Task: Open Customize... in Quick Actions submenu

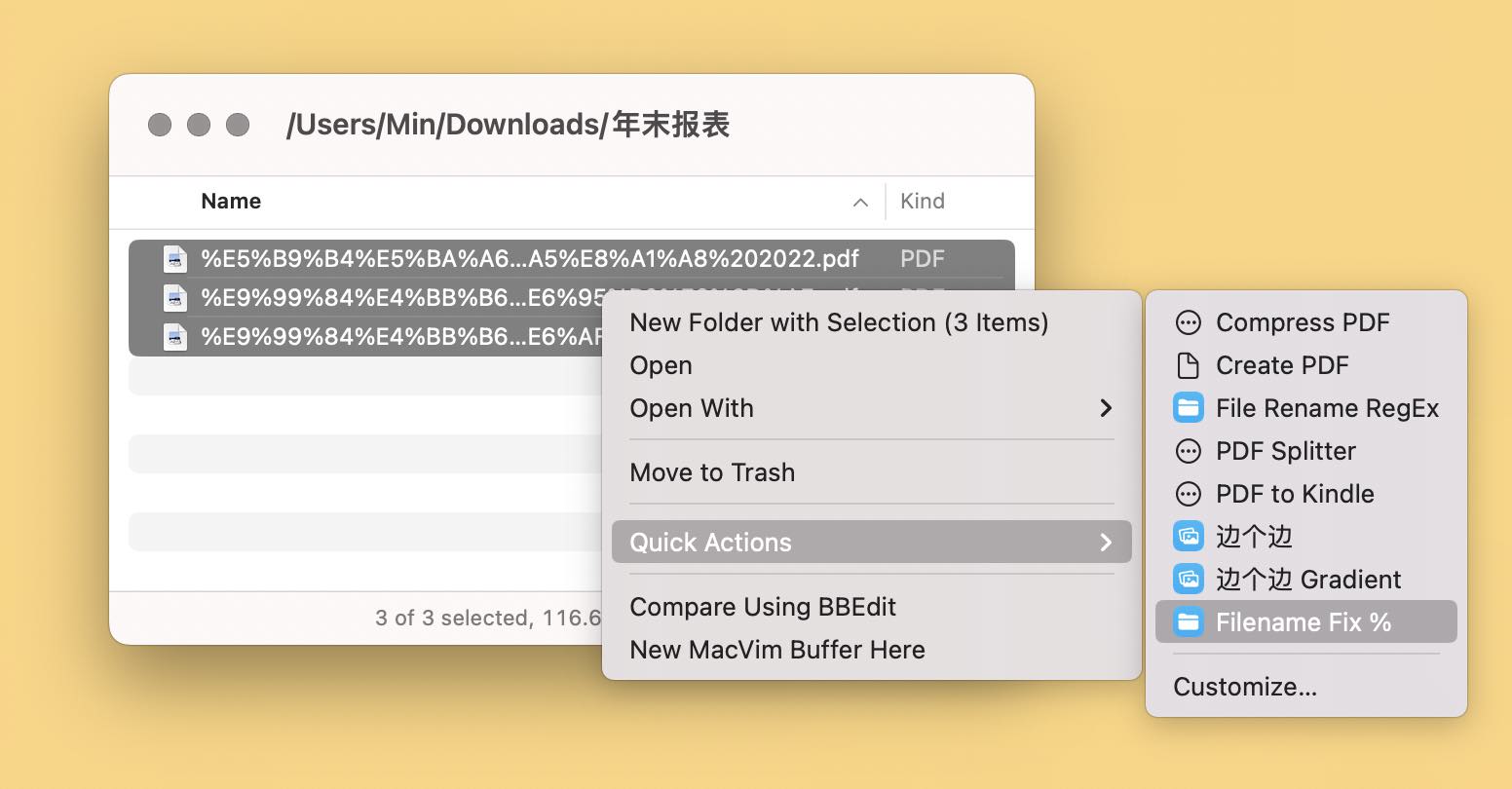Action: pyautogui.click(x=1305, y=687)
